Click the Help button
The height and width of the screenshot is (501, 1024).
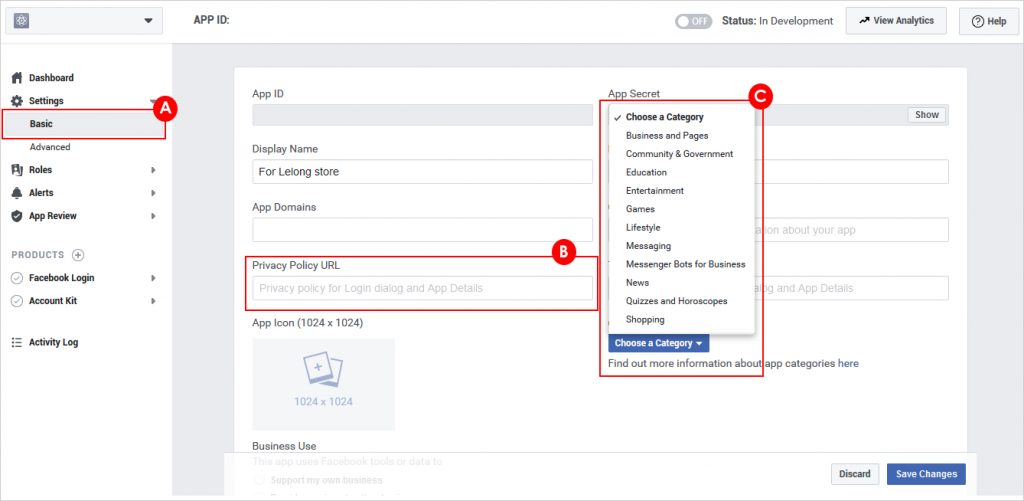989,21
